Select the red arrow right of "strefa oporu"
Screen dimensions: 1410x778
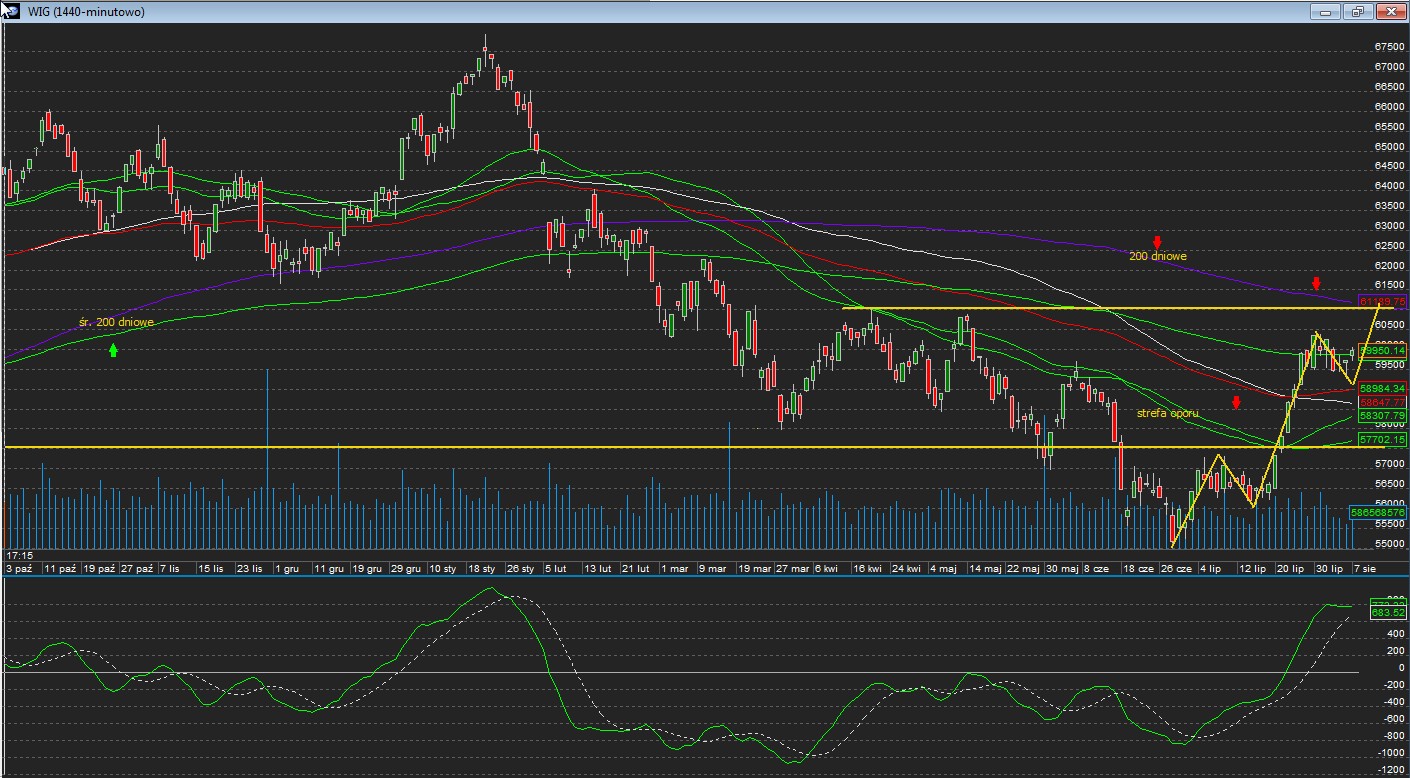pos(1236,402)
